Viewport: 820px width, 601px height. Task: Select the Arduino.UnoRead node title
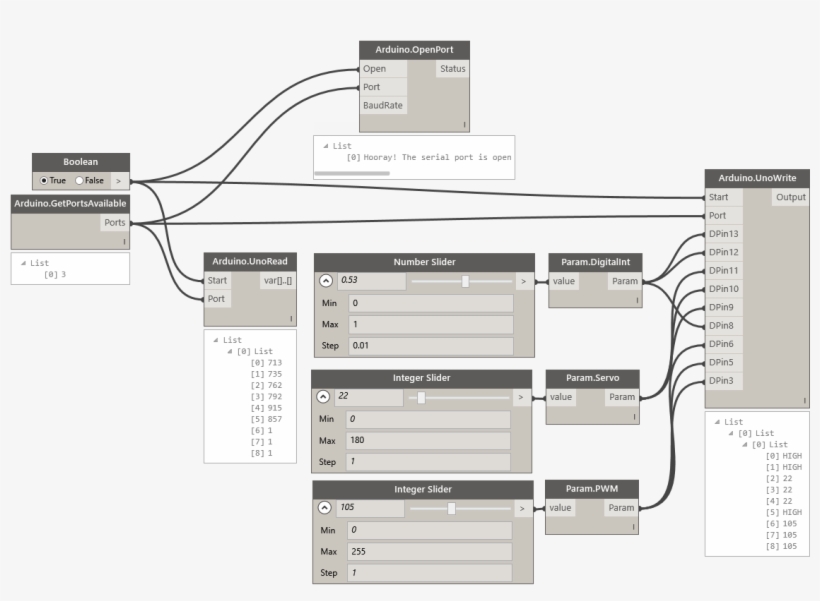click(x=250, y=261)
